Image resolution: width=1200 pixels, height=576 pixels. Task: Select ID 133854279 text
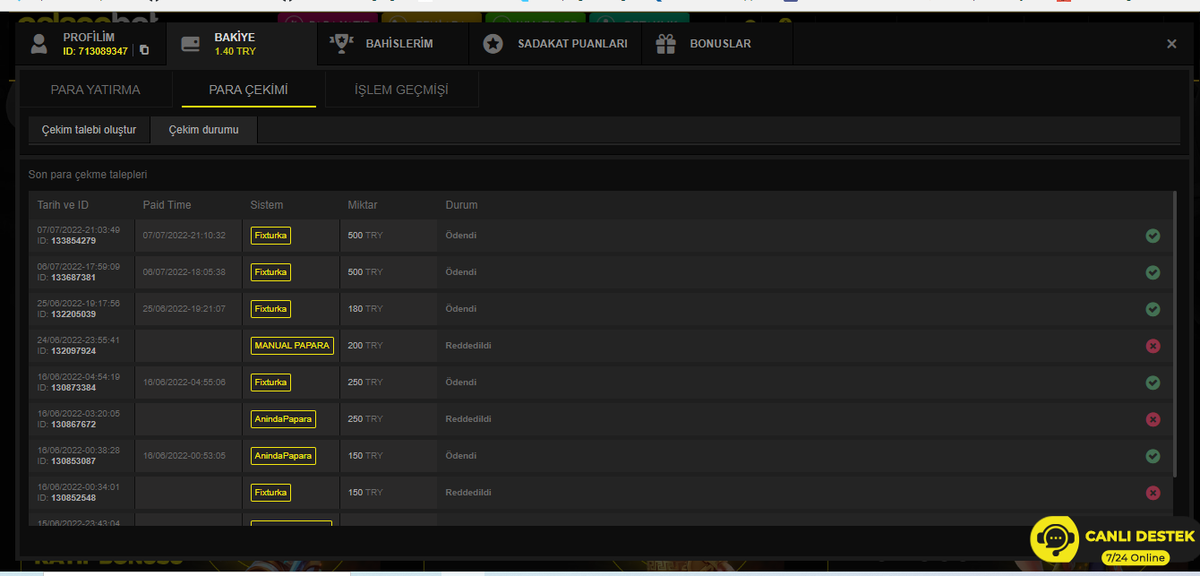pyautogui.click(x=66, y=241)
